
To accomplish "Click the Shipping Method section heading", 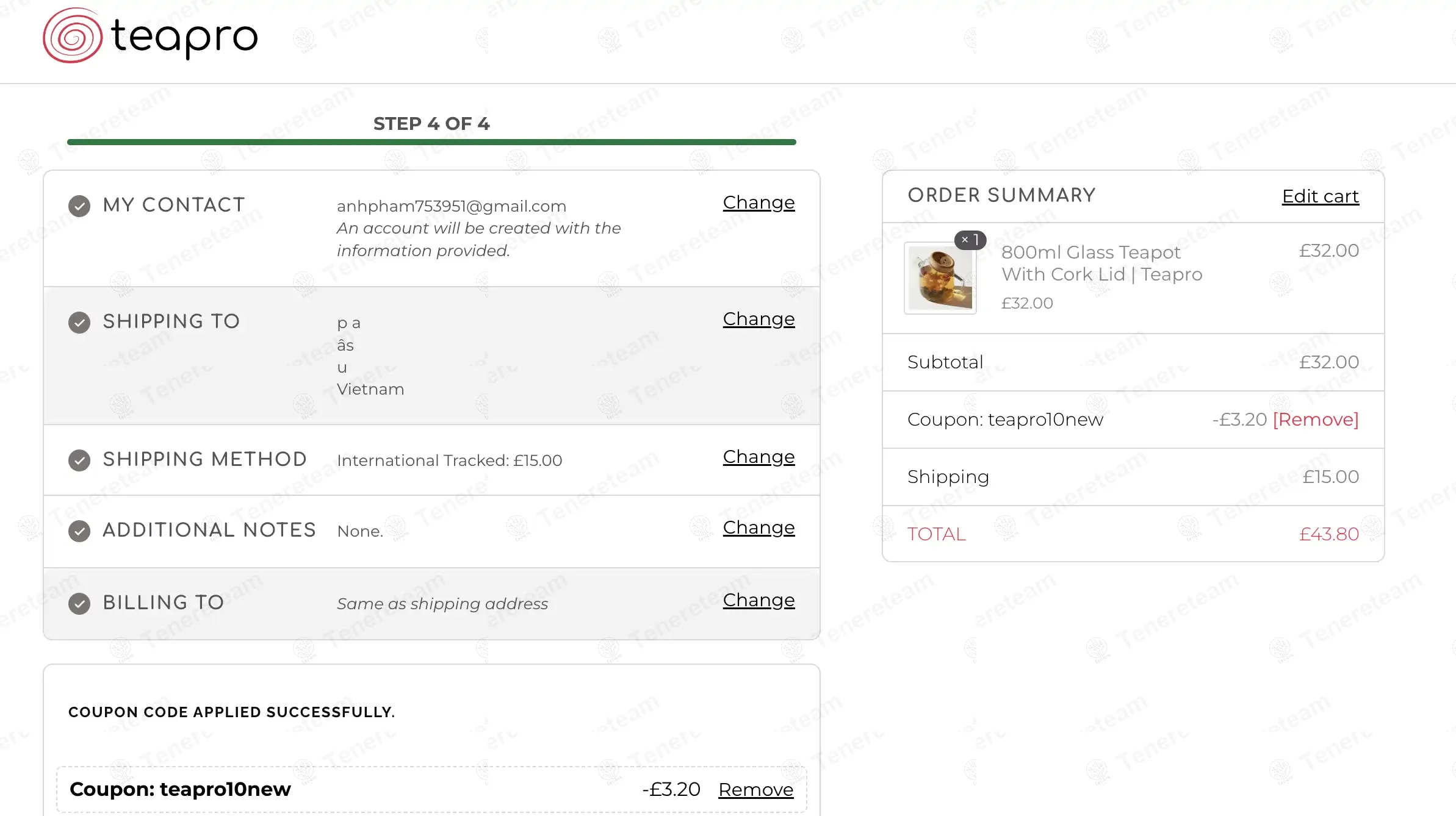I will tap(204, 459).
